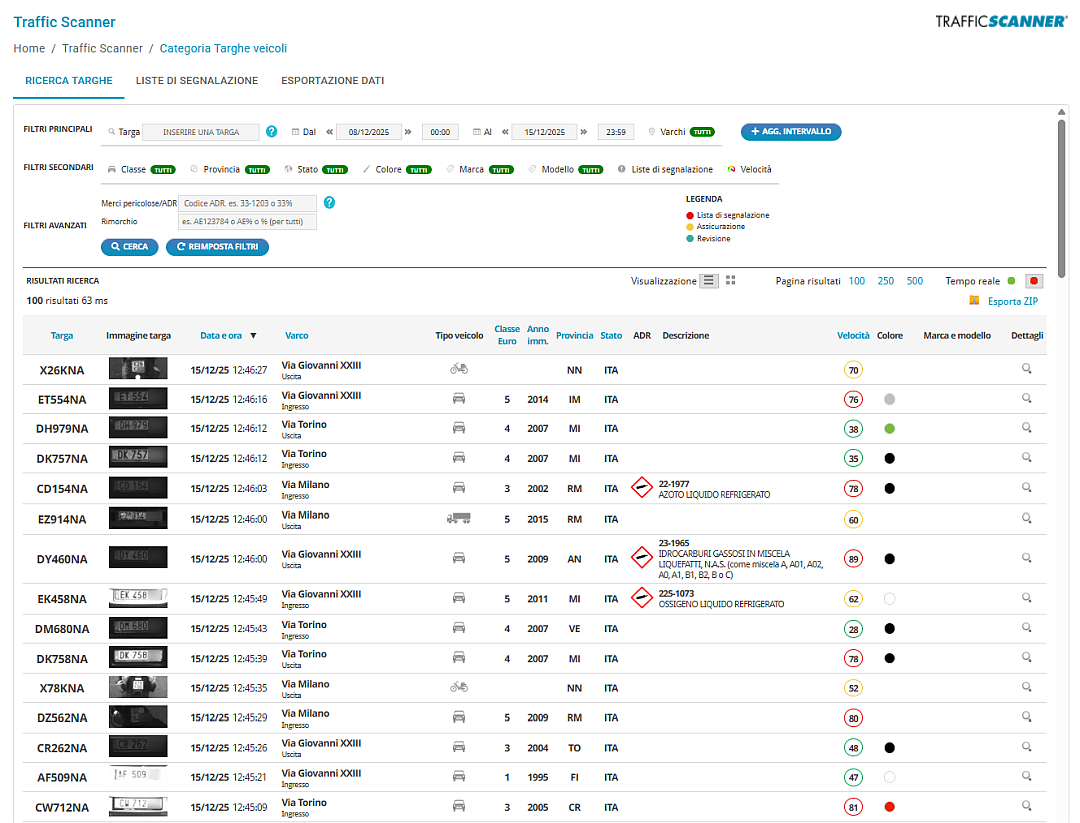
Task: Open the Varchi TUTTI filter dropdown
Action: pyautogui.click(x=703, y=132)
